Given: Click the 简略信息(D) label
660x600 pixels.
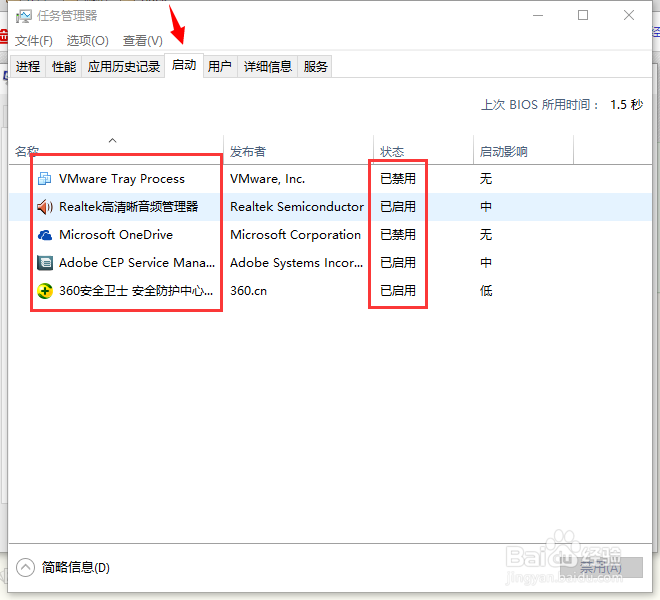Looking at the screenshot, I should 76,567.
